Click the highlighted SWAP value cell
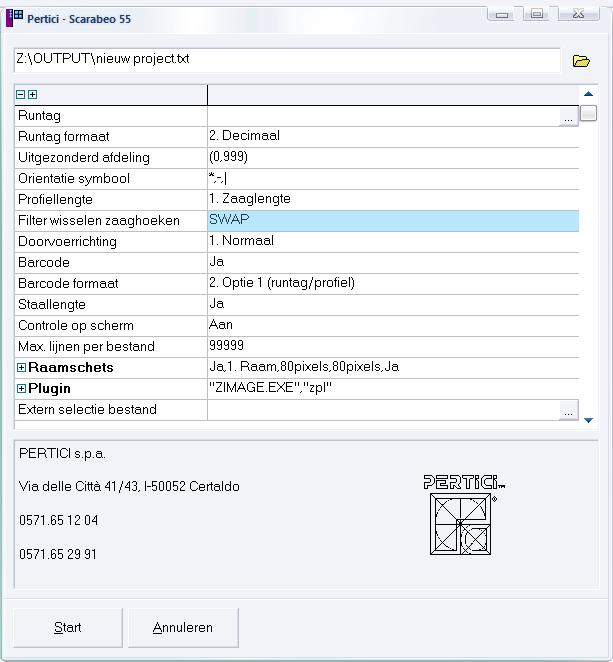613x662 pixels. point(393,221)
